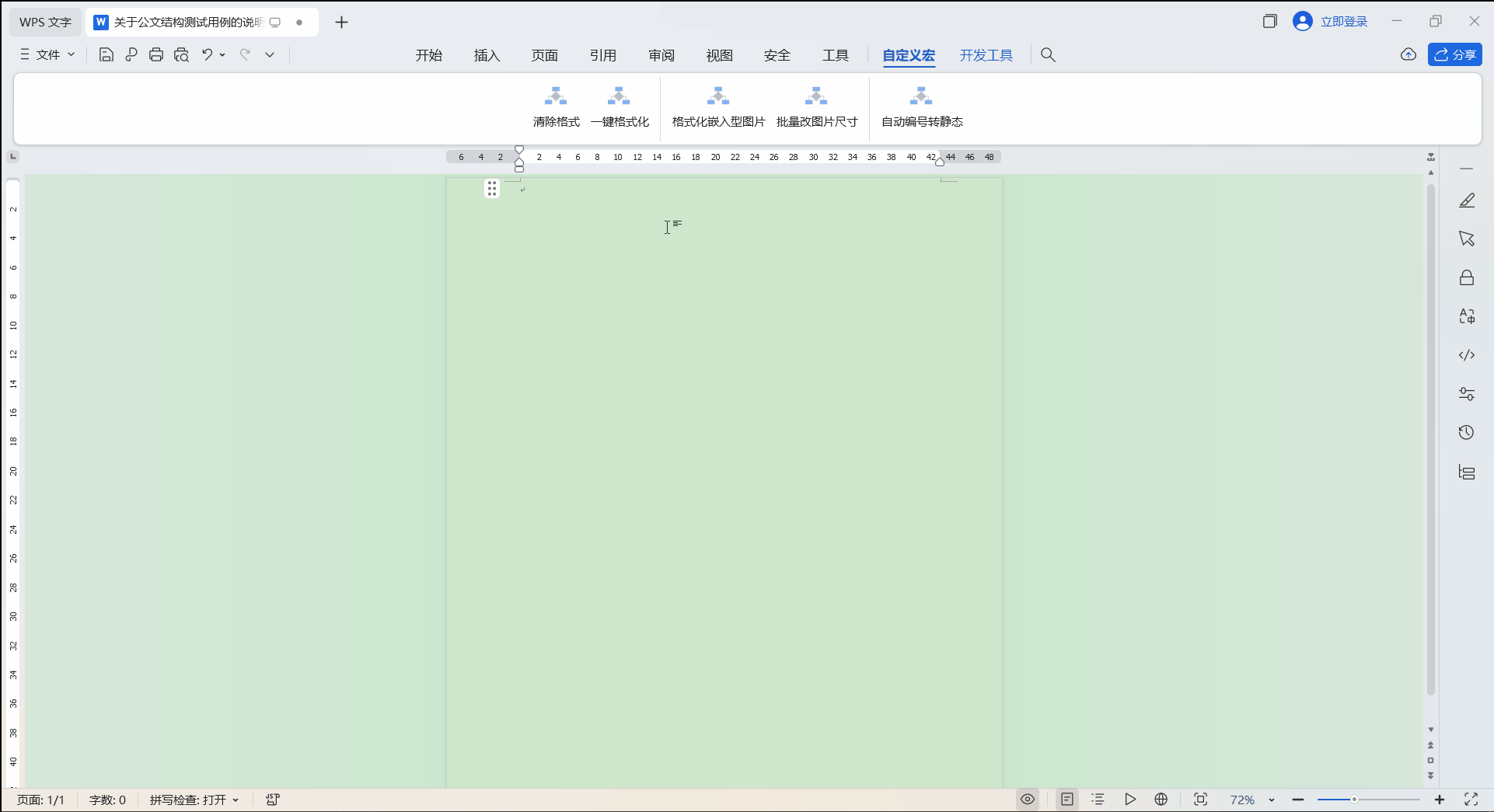Run the 一键格式化 macro
This screenshot has width=1494, height=812.
coord(619,97)
